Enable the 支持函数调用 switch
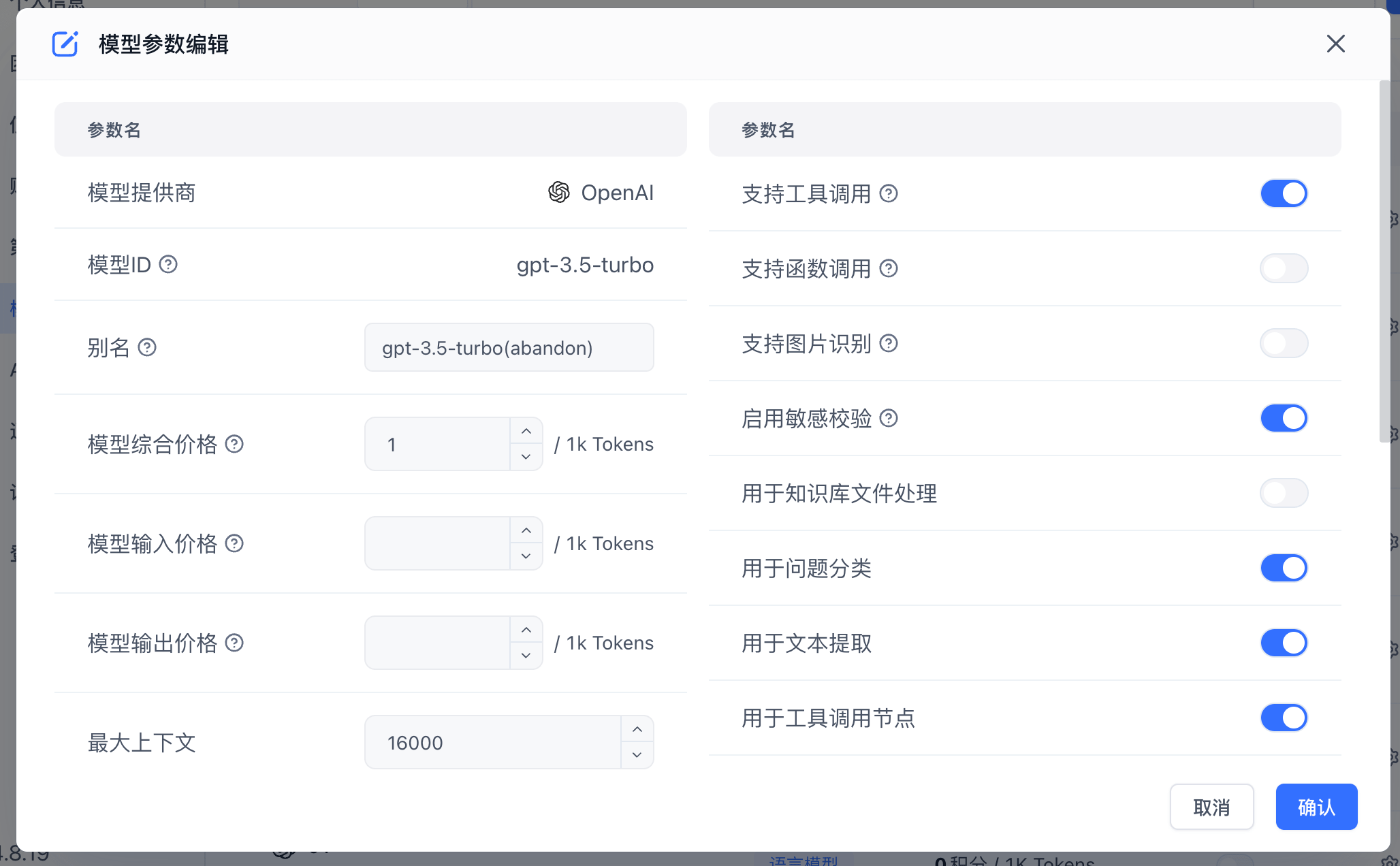This screenshot has height=866, width=1400. point(1284,268)
